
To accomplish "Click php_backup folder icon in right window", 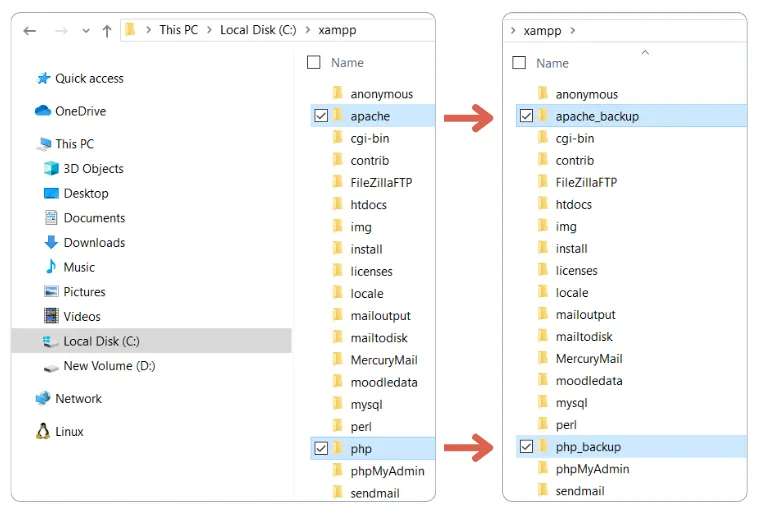I will click(543, 446).
